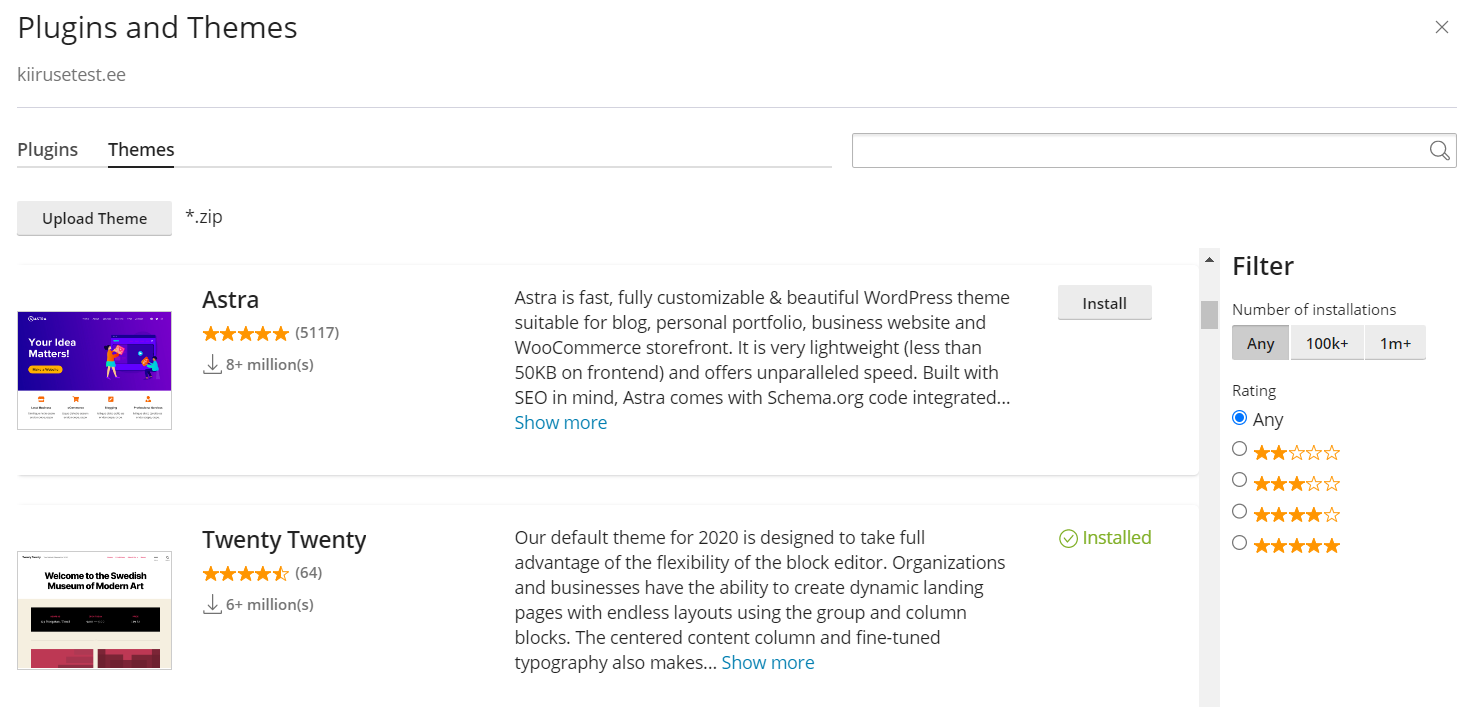Click the search magnifier icon

[x=1439, y=150]
